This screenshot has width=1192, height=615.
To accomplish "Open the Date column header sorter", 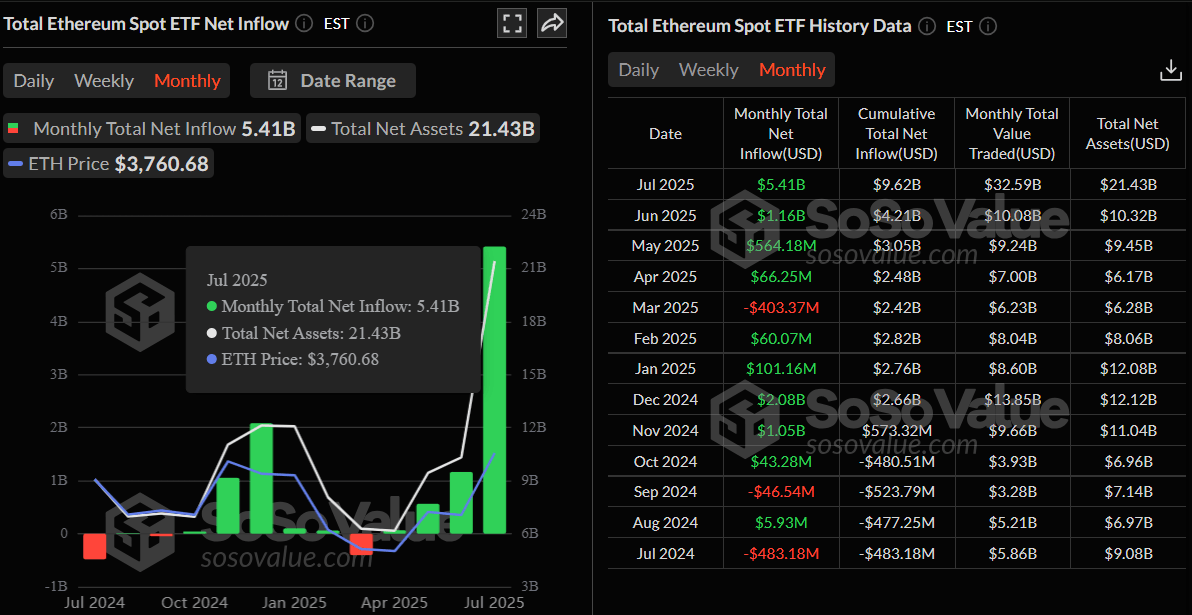I will click(665, 133).
